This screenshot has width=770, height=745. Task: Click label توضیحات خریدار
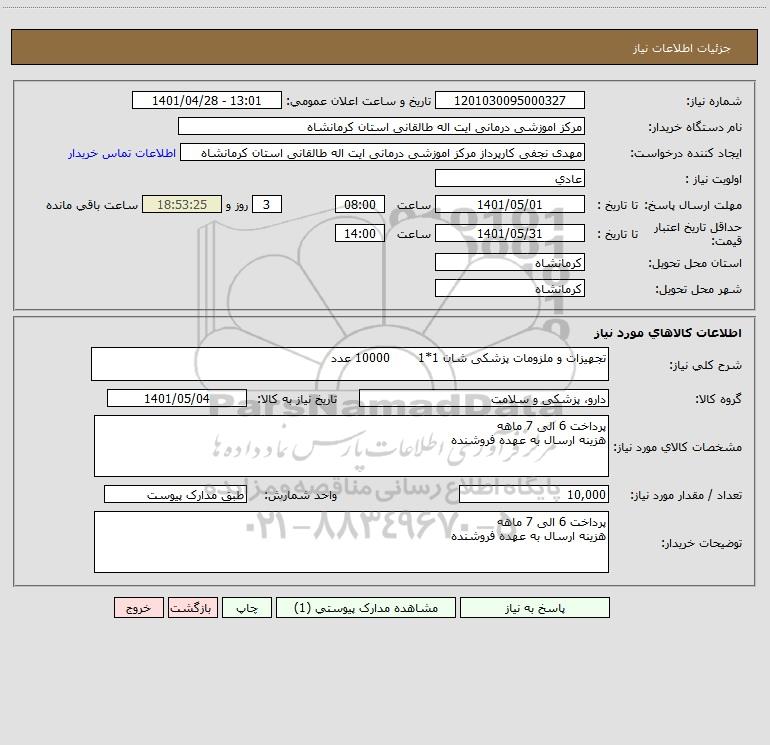[702, 544]
